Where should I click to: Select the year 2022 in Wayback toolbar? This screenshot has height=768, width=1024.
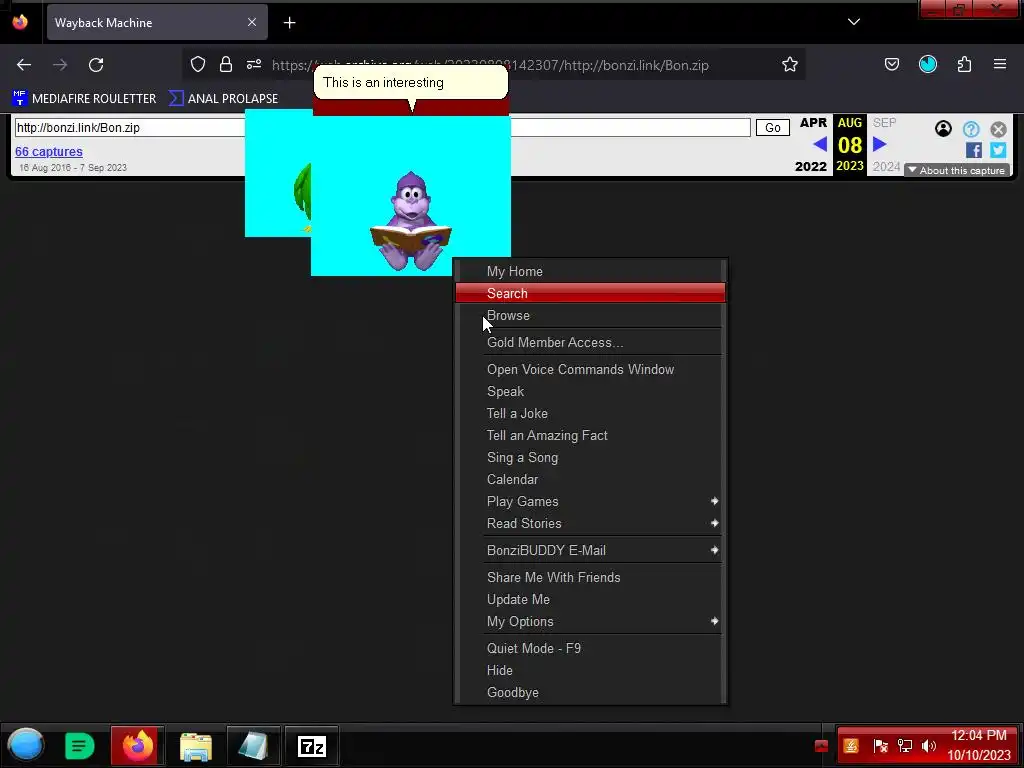click(811, 167)
